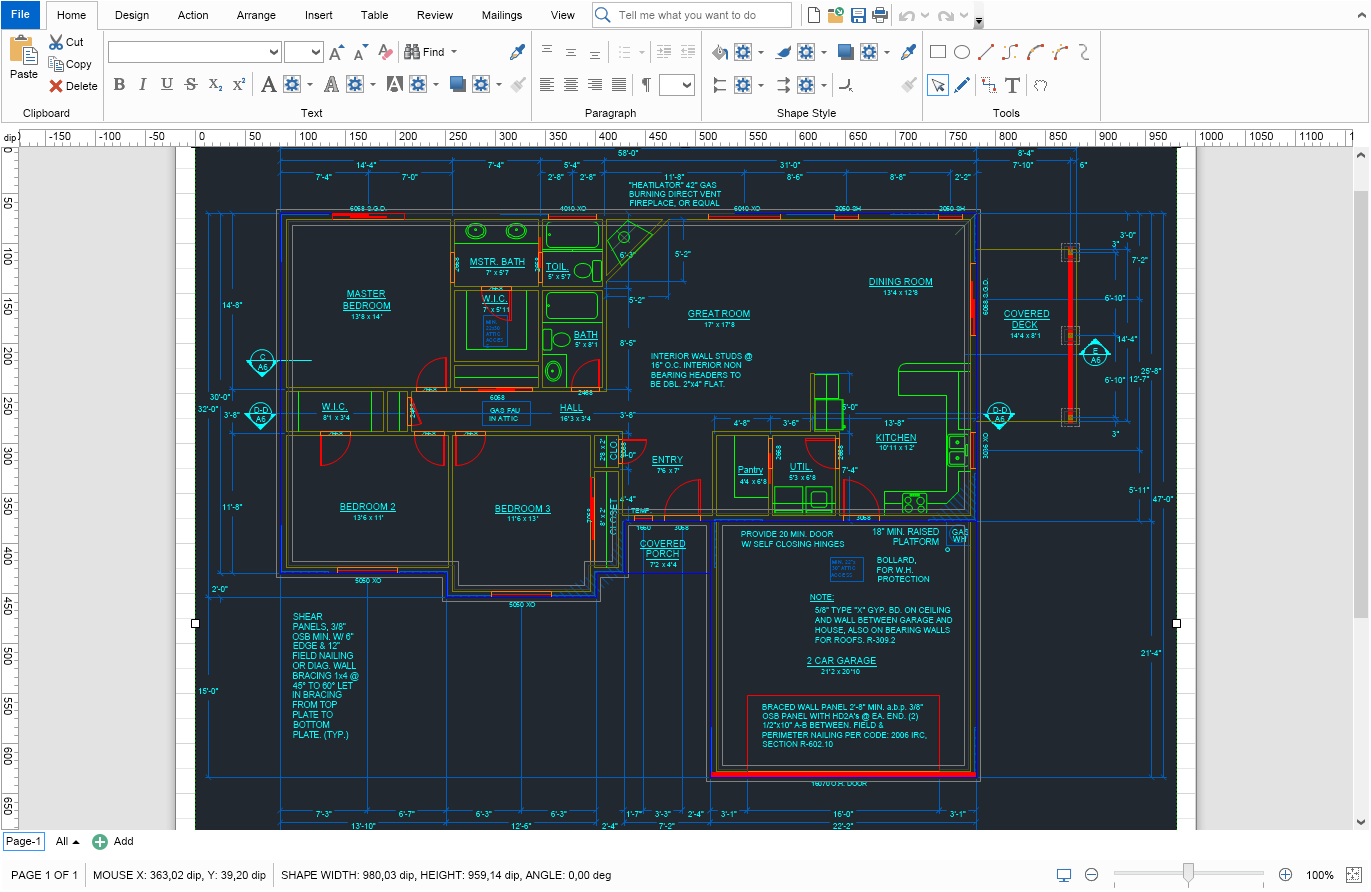The height and width of the screenshot is (892, 1371).
Task: Toggle Italic formatting
Action: point(143,85)
